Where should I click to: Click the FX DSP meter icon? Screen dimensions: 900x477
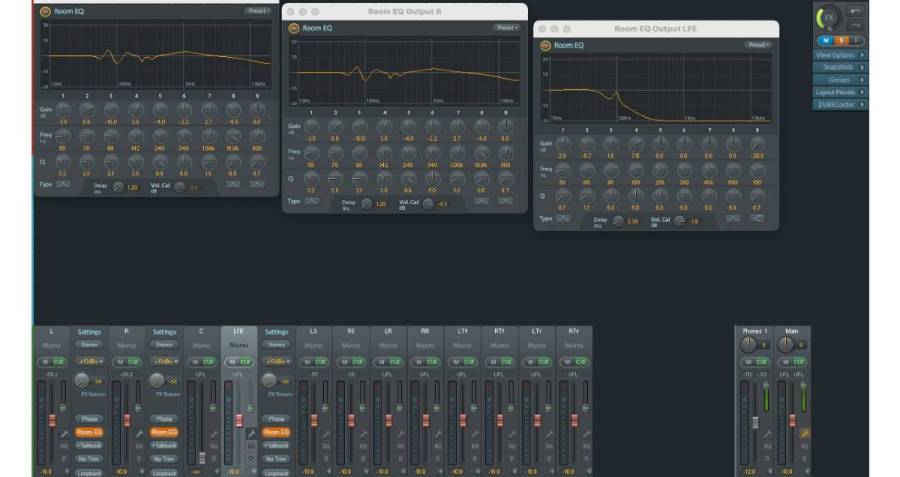828,18
